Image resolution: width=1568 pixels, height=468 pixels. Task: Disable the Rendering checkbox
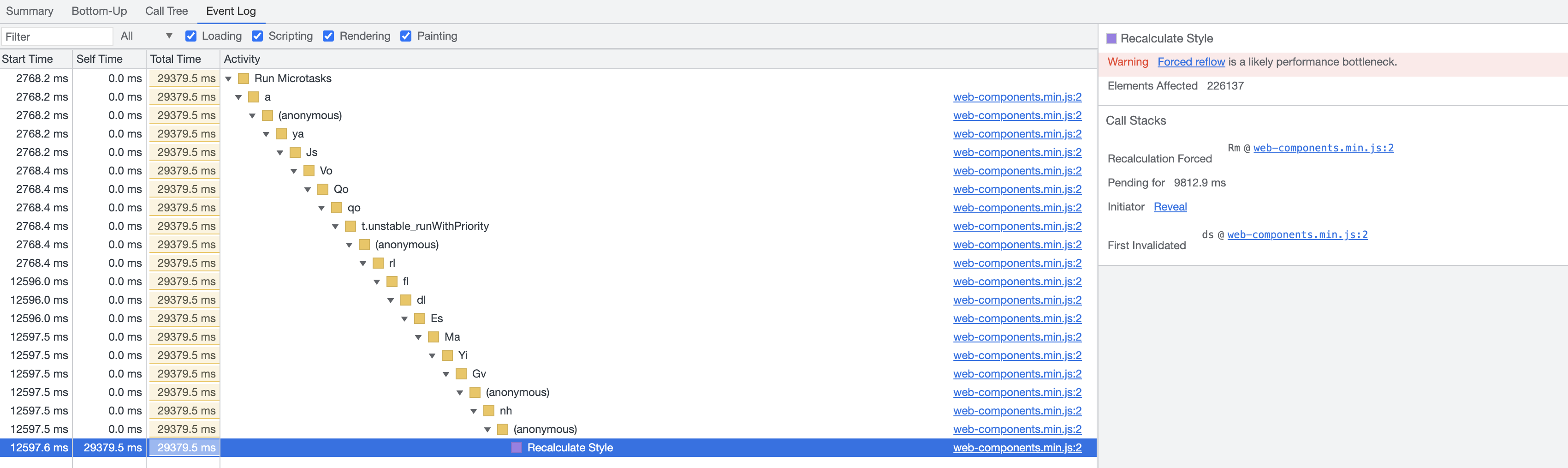[329, 36]
